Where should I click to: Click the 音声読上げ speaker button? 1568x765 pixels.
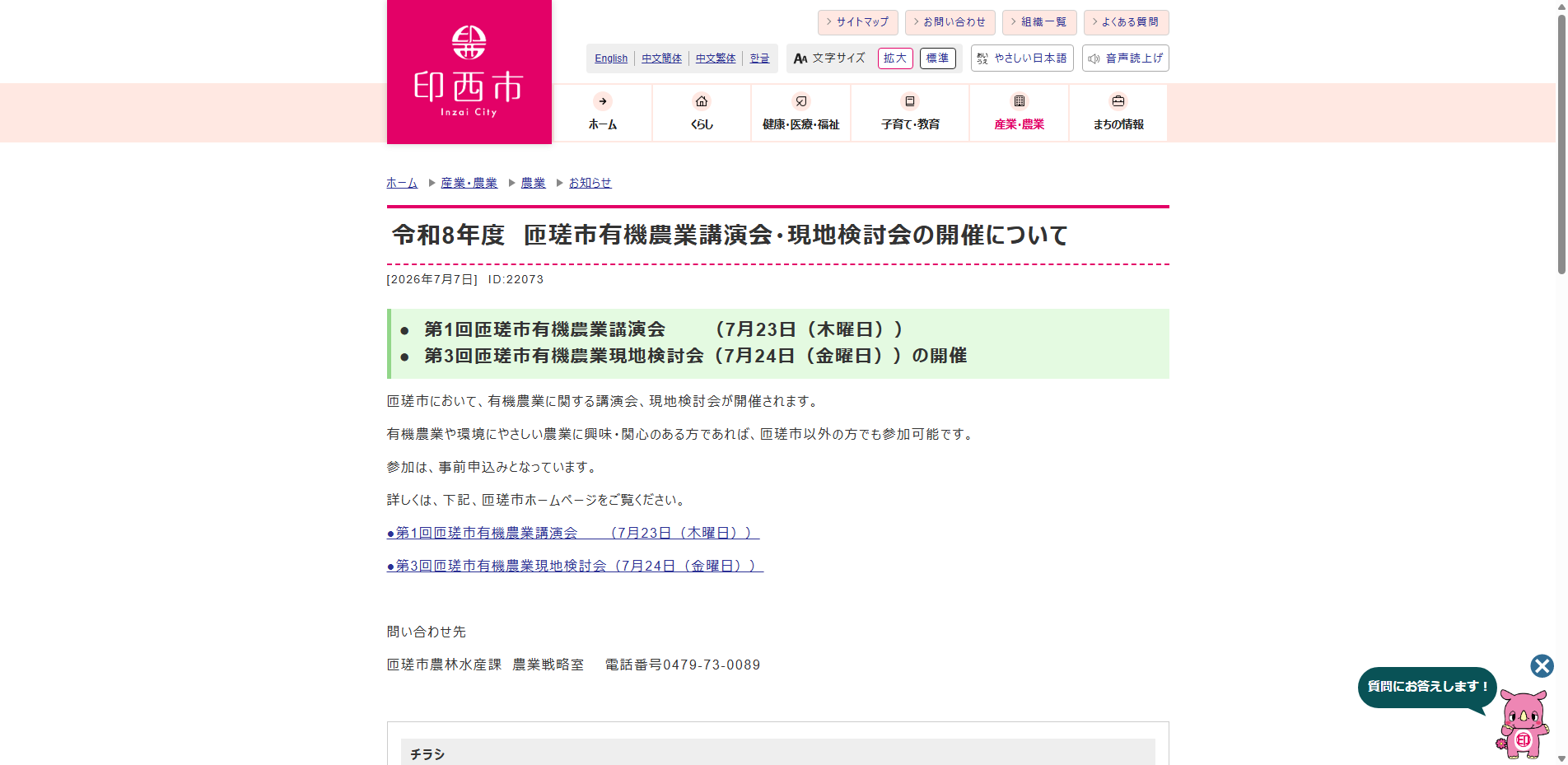coord(1126,58)
